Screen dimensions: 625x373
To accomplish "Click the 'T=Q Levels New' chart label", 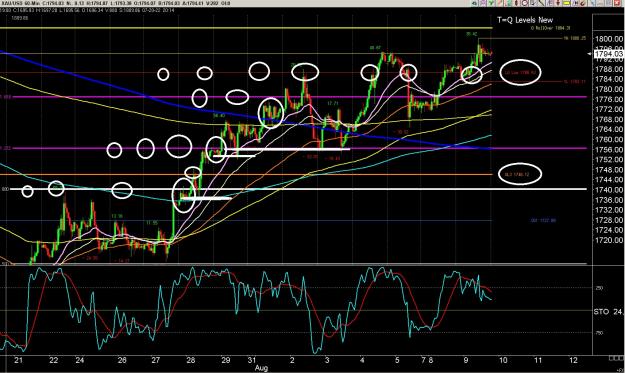I will coord(525,20).
